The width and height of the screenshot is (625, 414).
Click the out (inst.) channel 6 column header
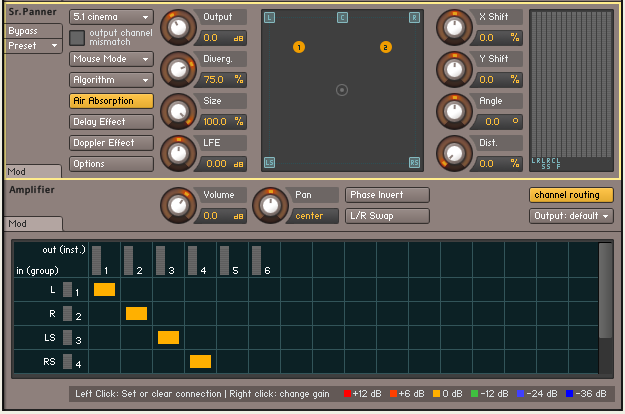pos(265,260)
